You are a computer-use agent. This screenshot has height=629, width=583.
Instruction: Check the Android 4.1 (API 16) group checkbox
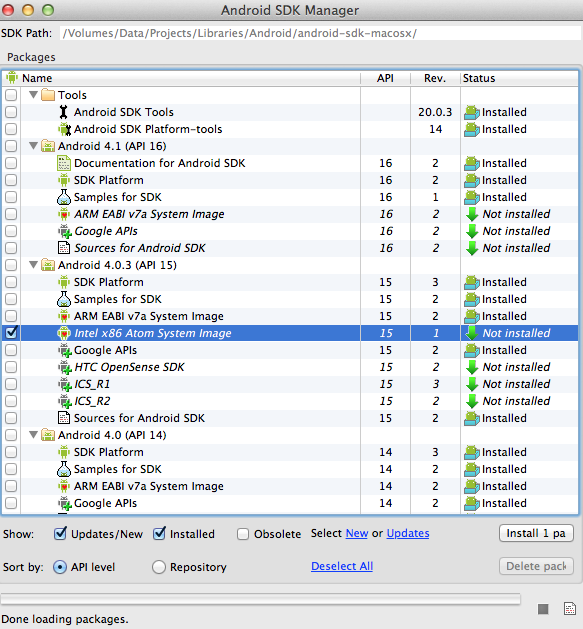click(x=11, y=146)
